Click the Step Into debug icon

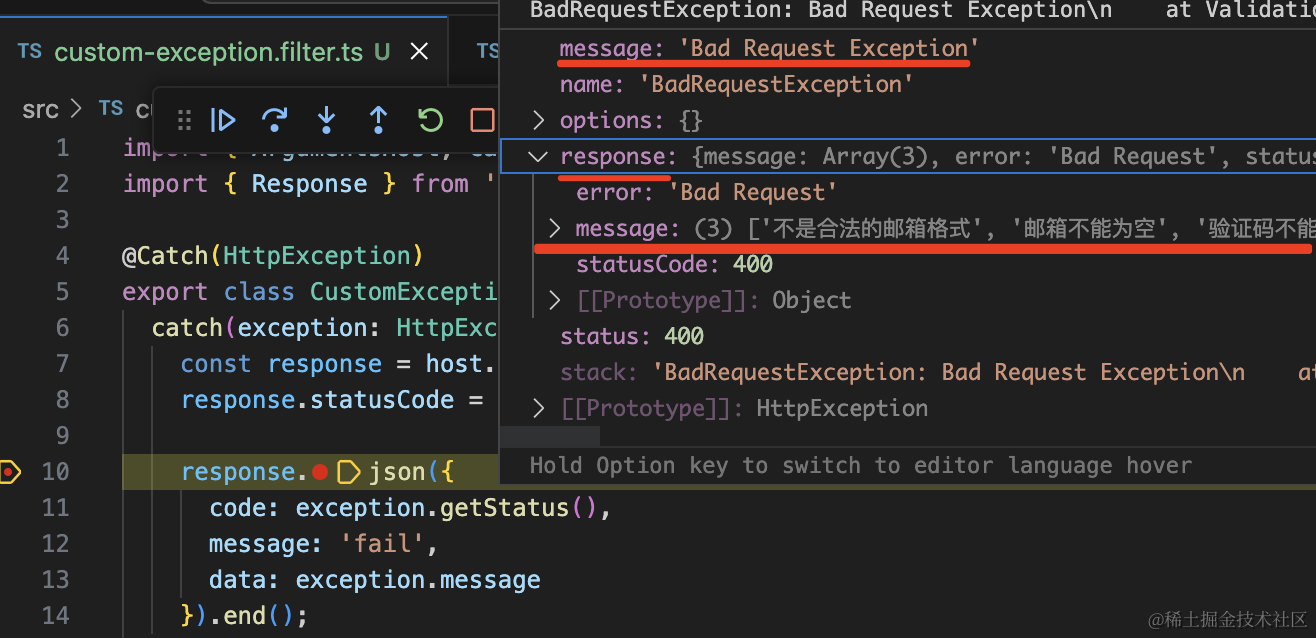point(326,121)
